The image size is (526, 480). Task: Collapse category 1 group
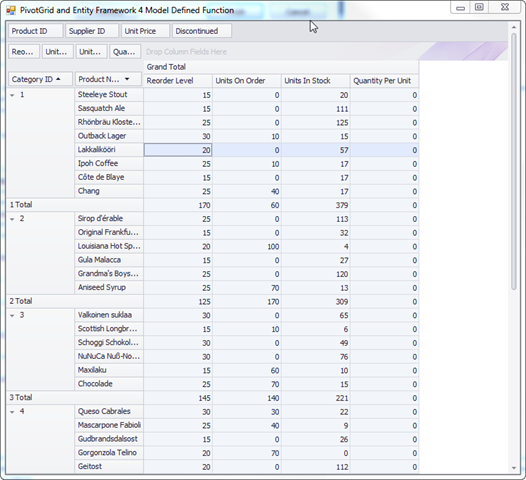click(x=12, y=95)
